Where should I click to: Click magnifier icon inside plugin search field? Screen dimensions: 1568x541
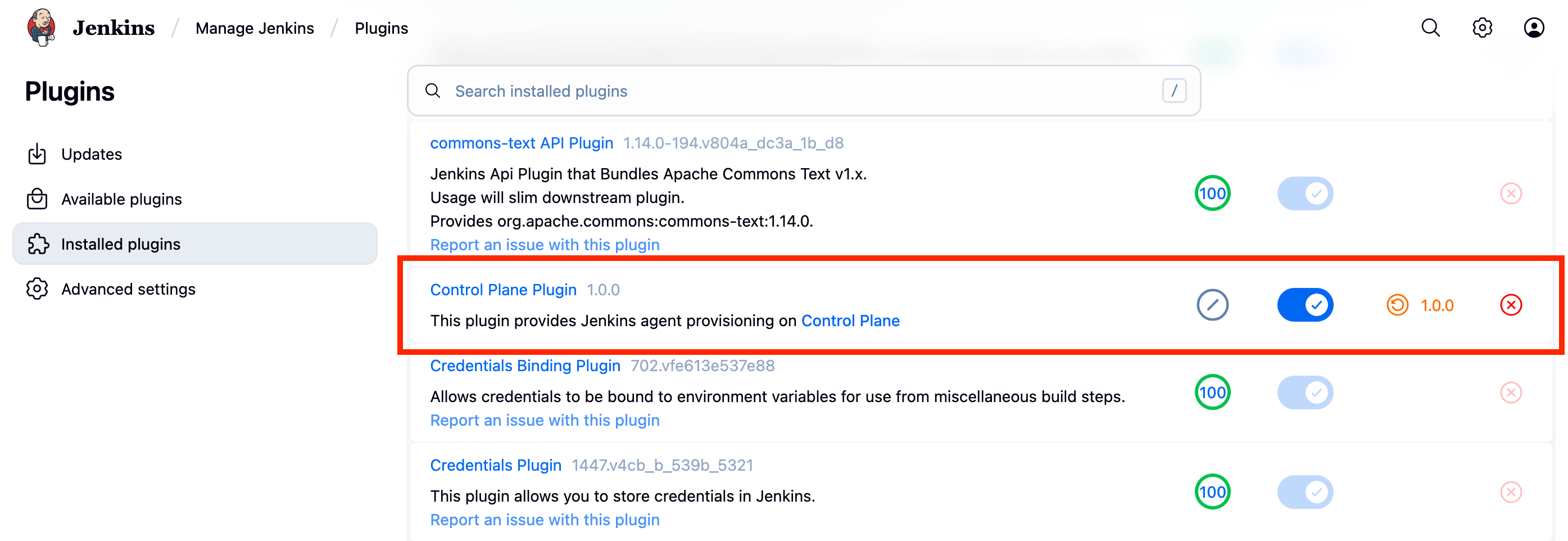pos(433,91)
